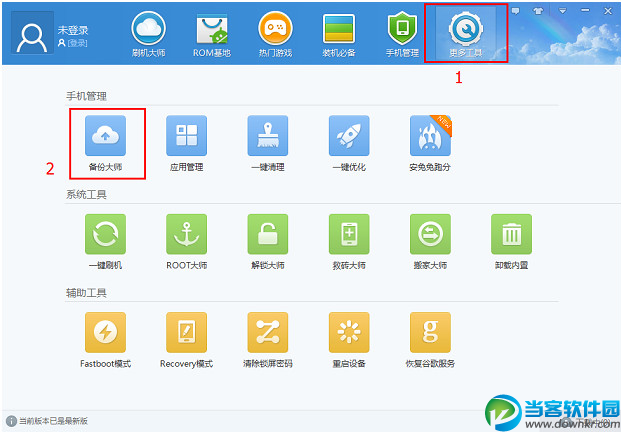Open 安兔兔跑分 benchmark

(x=430, y=144)
